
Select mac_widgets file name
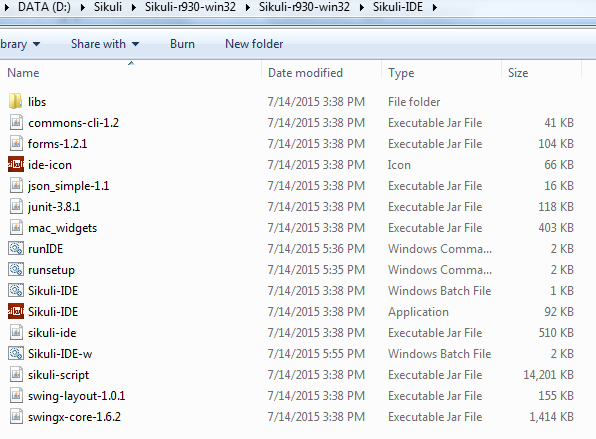pos(62,228)
